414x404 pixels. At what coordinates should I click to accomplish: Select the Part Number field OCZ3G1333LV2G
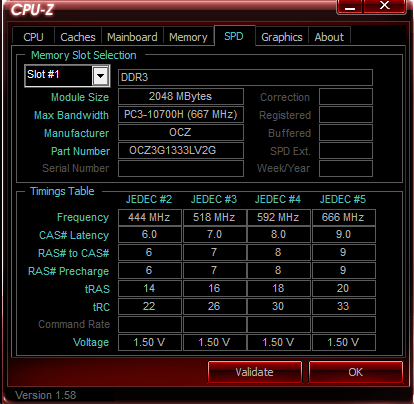pos(181,151)
